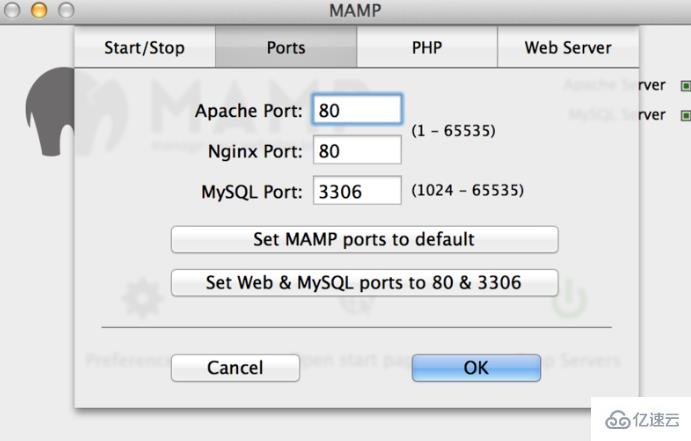
Task: Click Set MAMP ports to default
Action: click(x=364, y=239)
